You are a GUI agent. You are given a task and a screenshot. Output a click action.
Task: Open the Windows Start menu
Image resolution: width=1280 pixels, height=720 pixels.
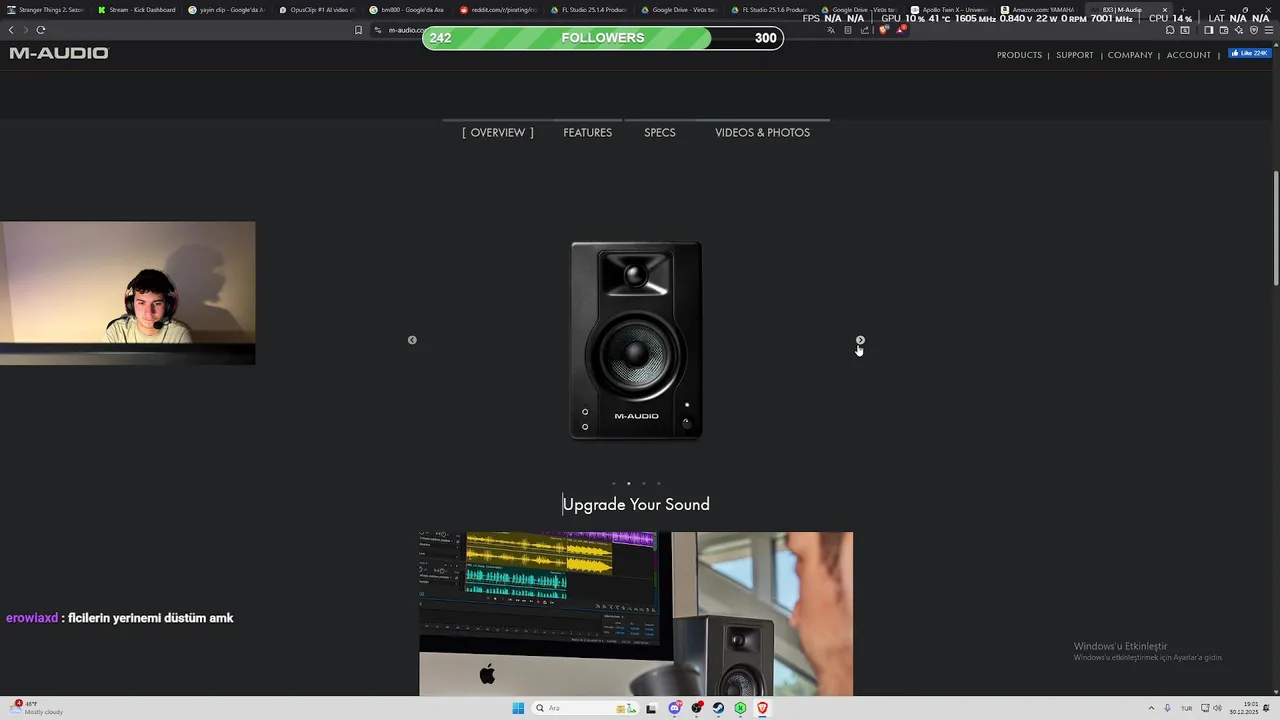pyautogui.click(x=518, y=708)
